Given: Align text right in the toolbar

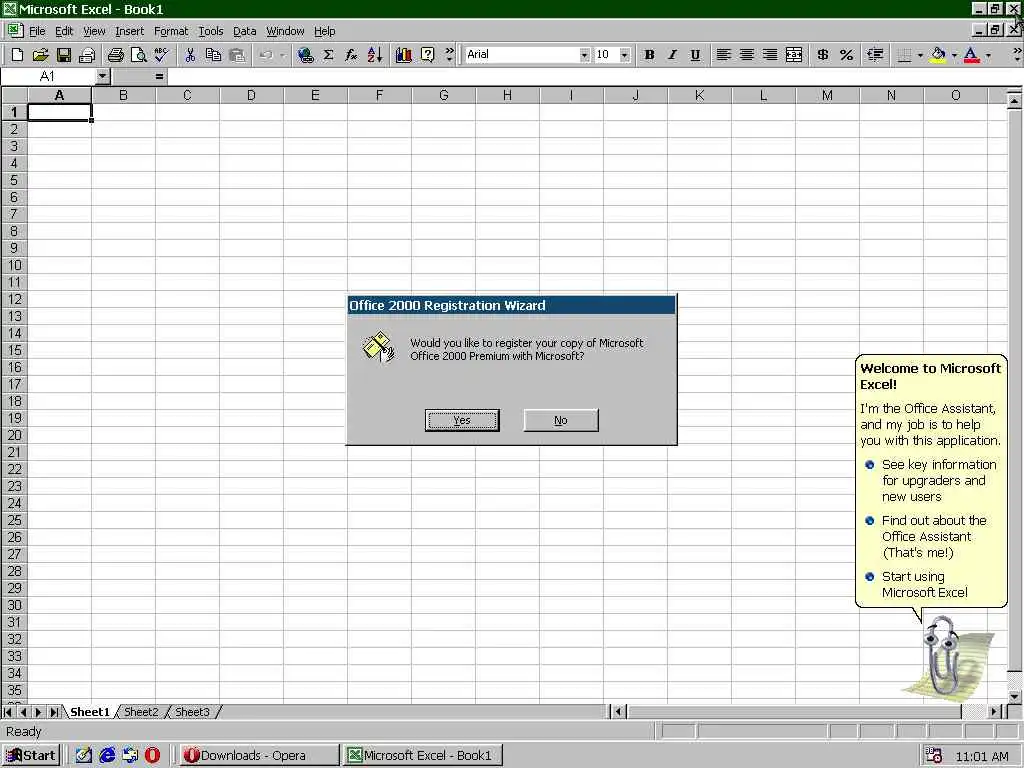Looking at the screenshot, I should point(771,55).
